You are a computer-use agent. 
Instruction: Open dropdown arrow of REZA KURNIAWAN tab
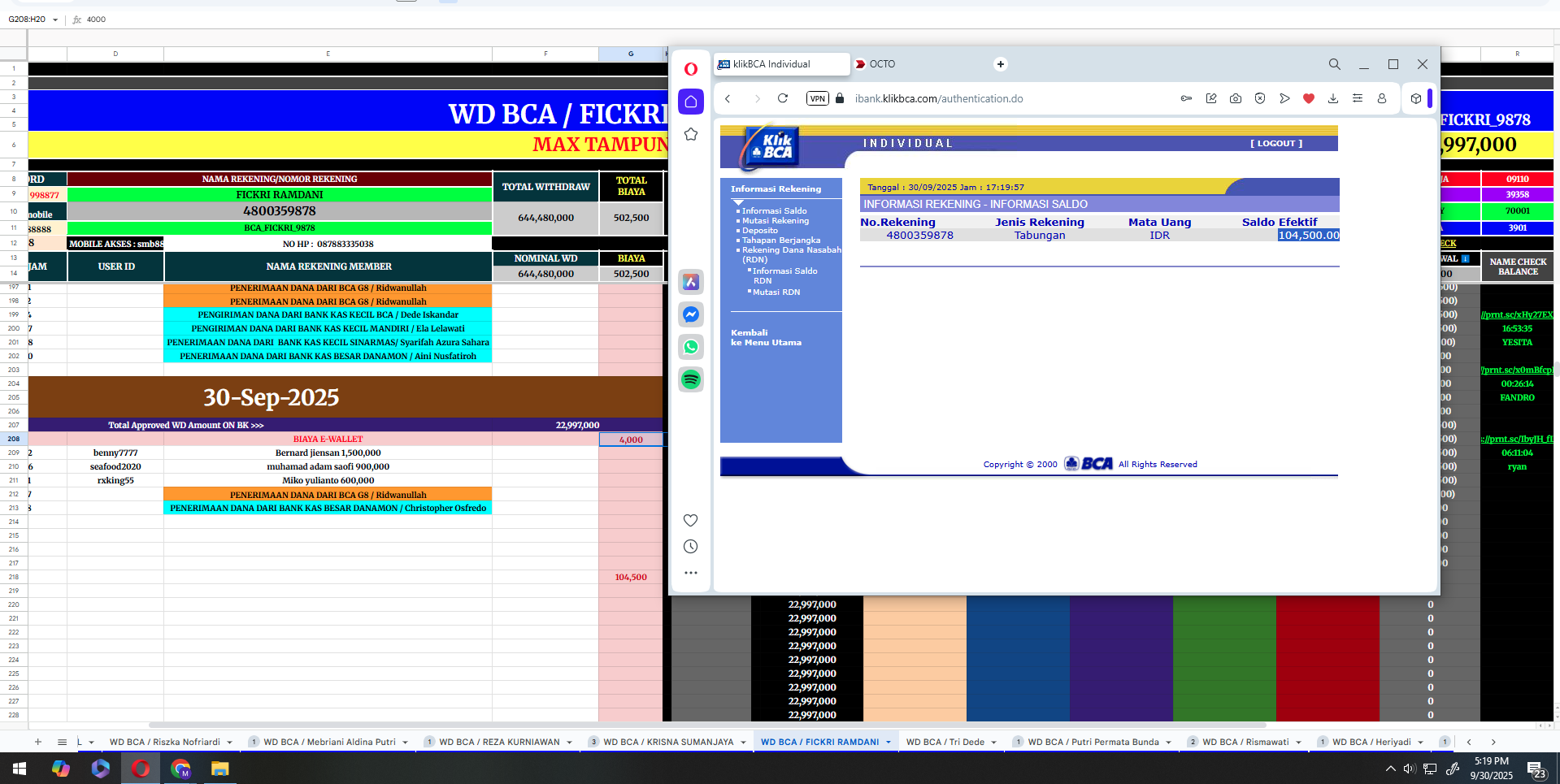coord(569,742)
